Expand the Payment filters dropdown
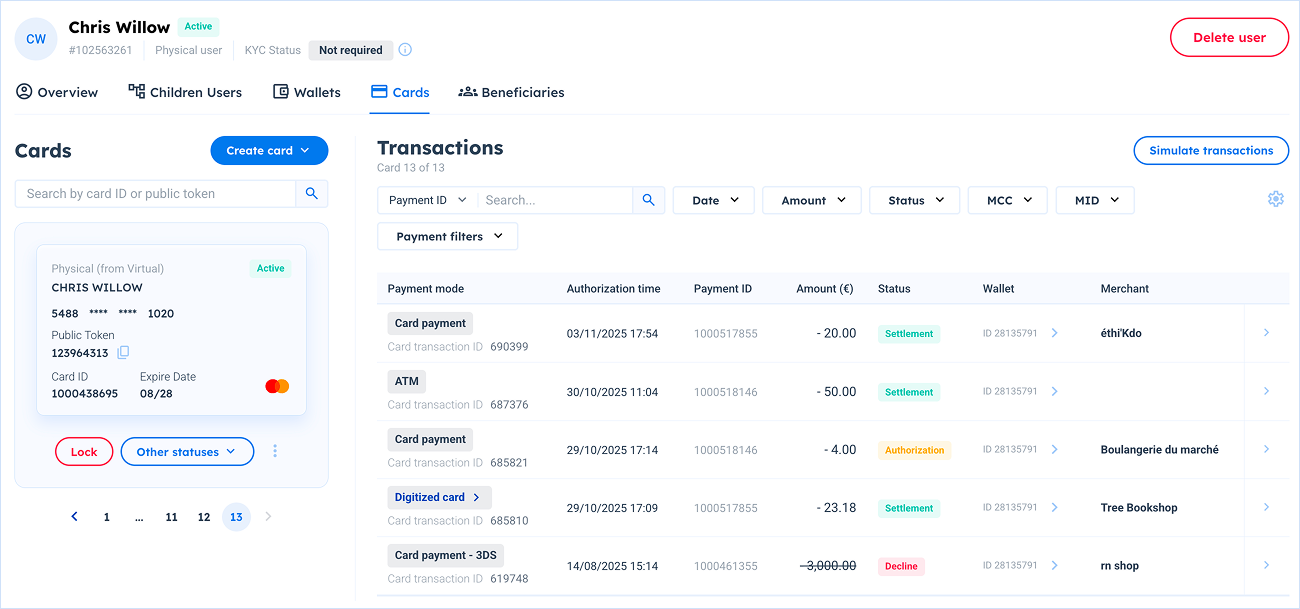 tap(447, 237)
